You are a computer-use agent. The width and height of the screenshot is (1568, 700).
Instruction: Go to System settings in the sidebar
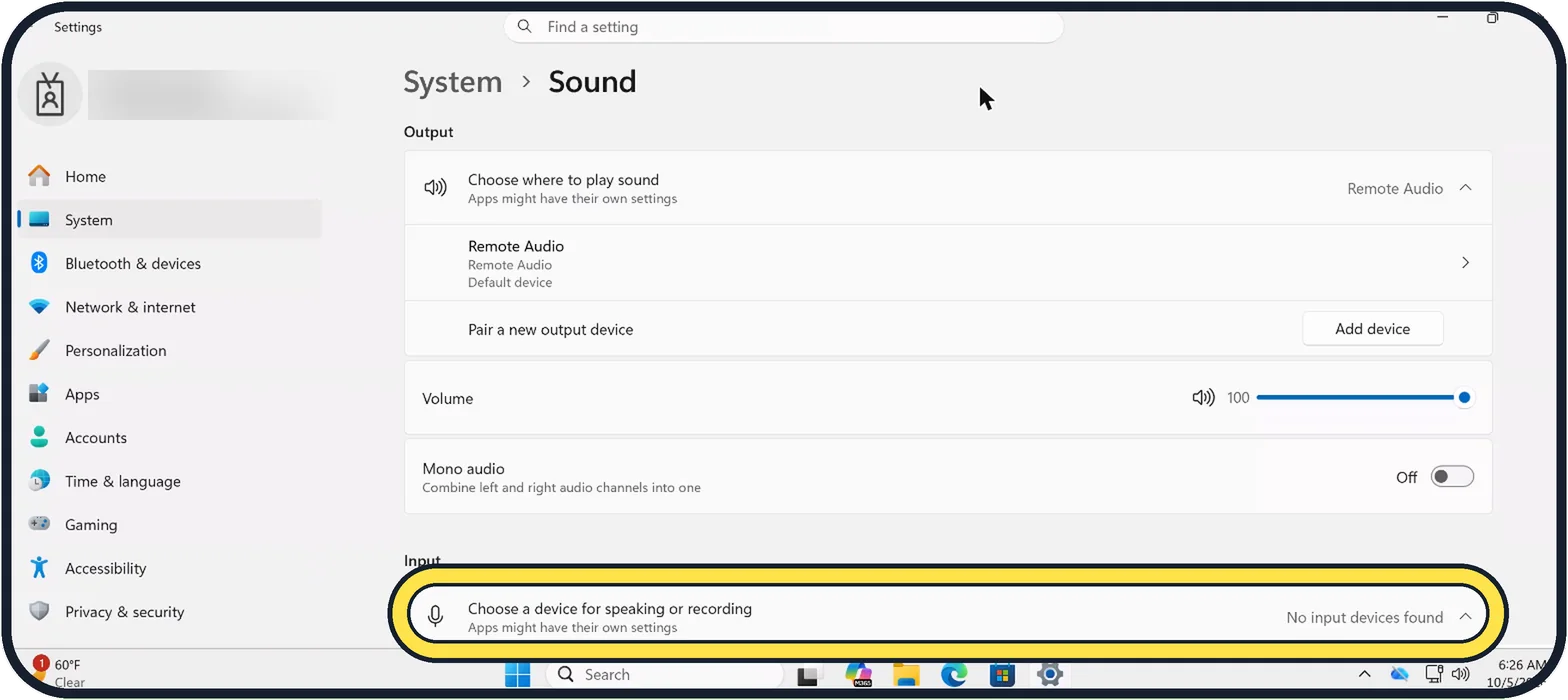coord(170,220)
